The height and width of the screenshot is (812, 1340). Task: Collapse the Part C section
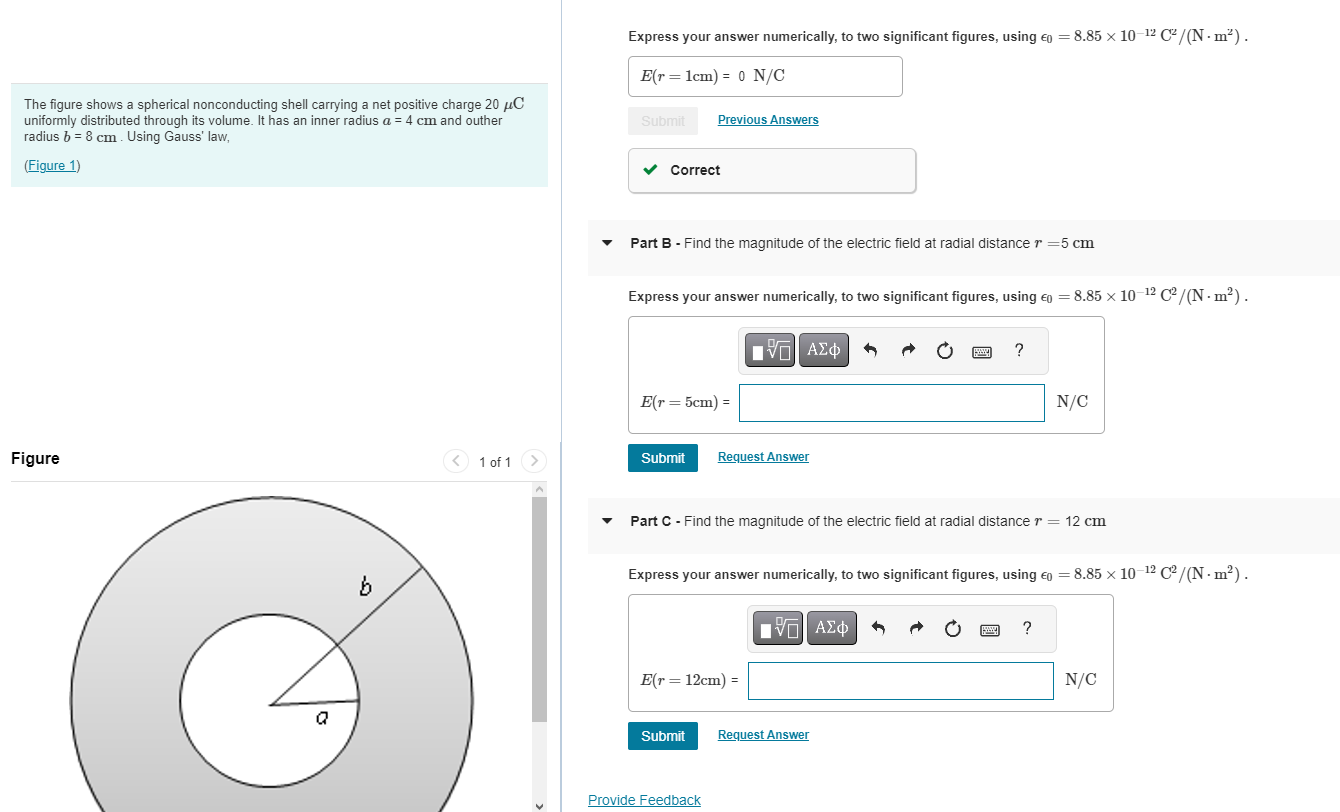coord(607,521)
